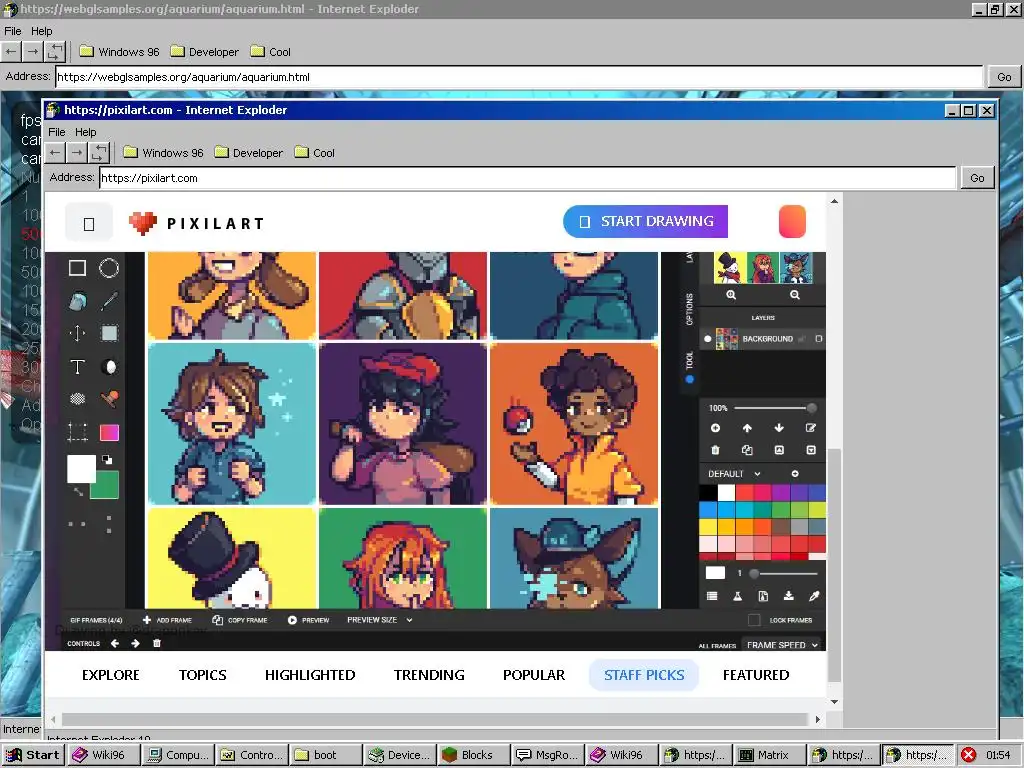
Task: Open the Topics tab
Action: point(202,675)
